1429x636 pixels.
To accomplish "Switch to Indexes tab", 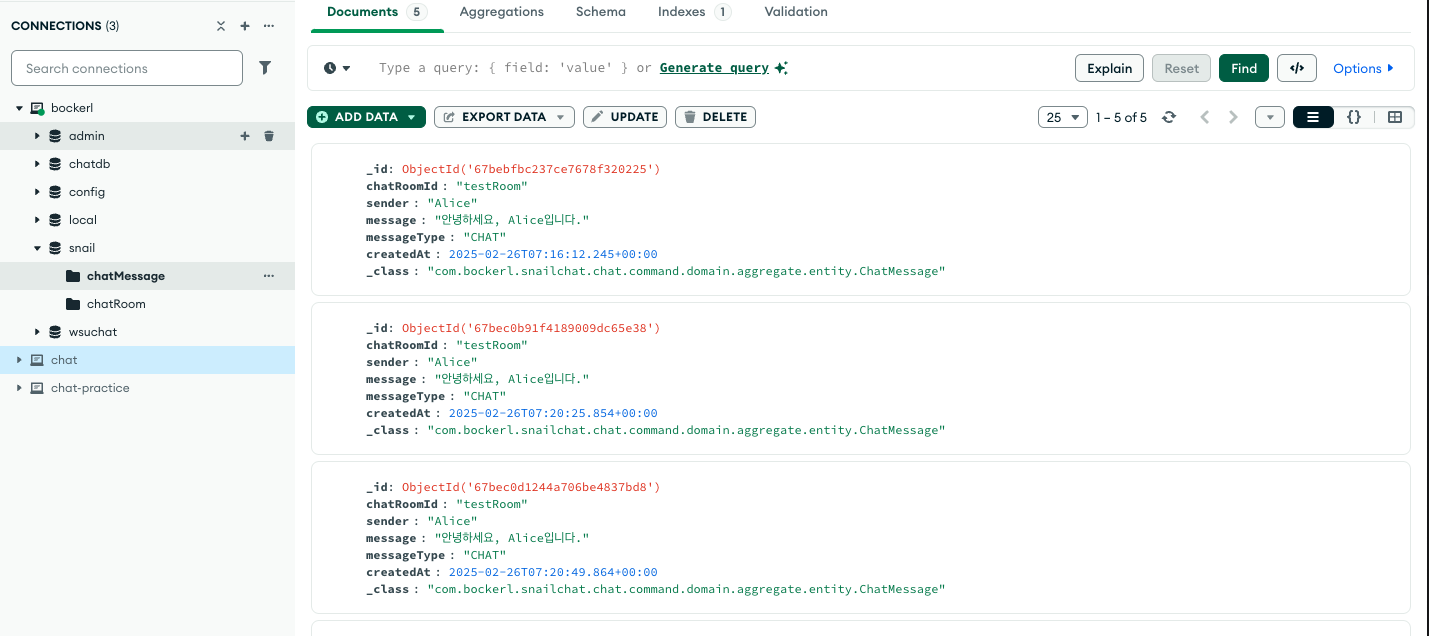I will (x=694, y=12).
